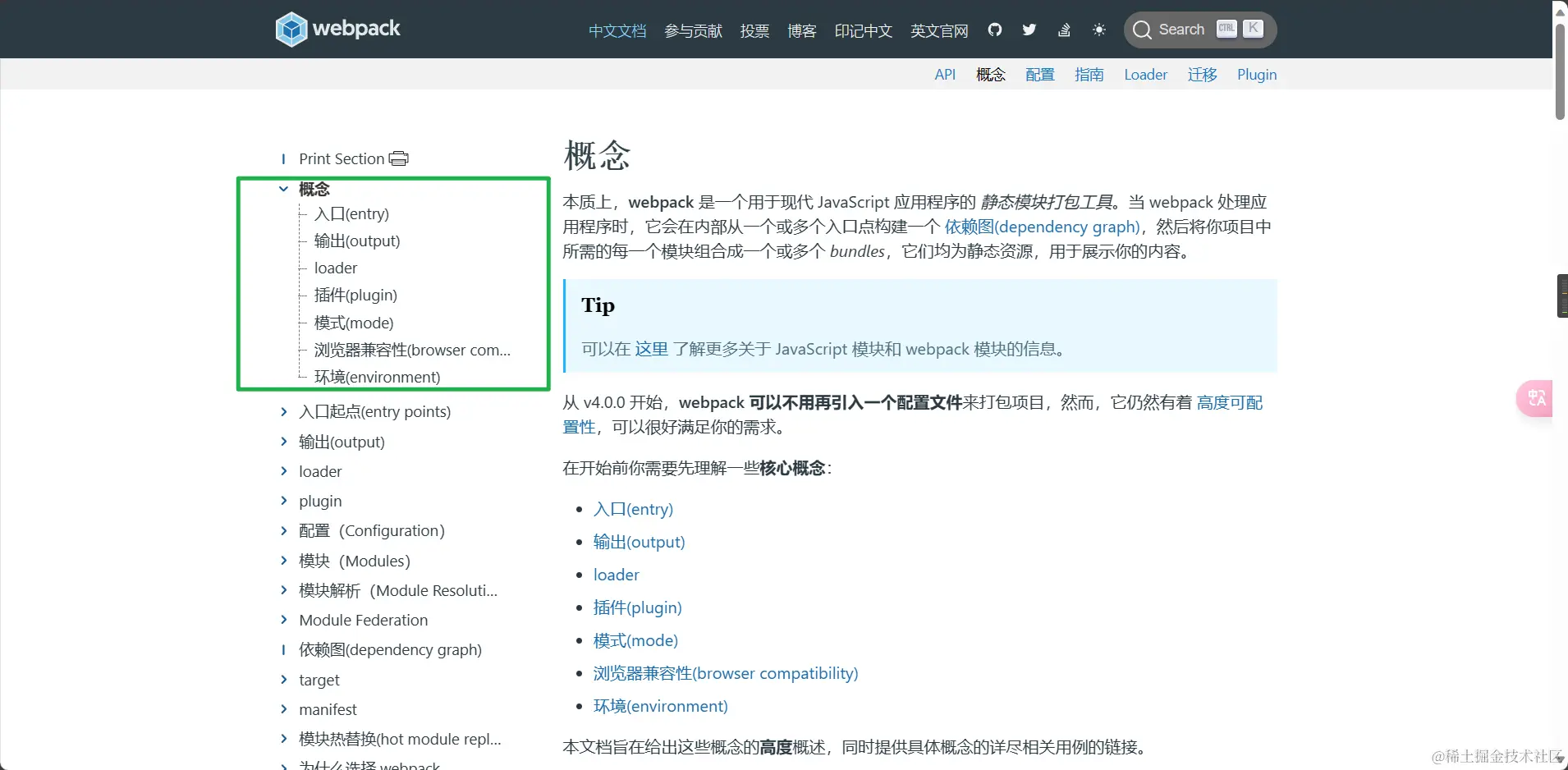Expand the 模块 (Modules) section
The height and width of the screenshot is (770, 1568).
pyautogui.click(x=283, y=561)
